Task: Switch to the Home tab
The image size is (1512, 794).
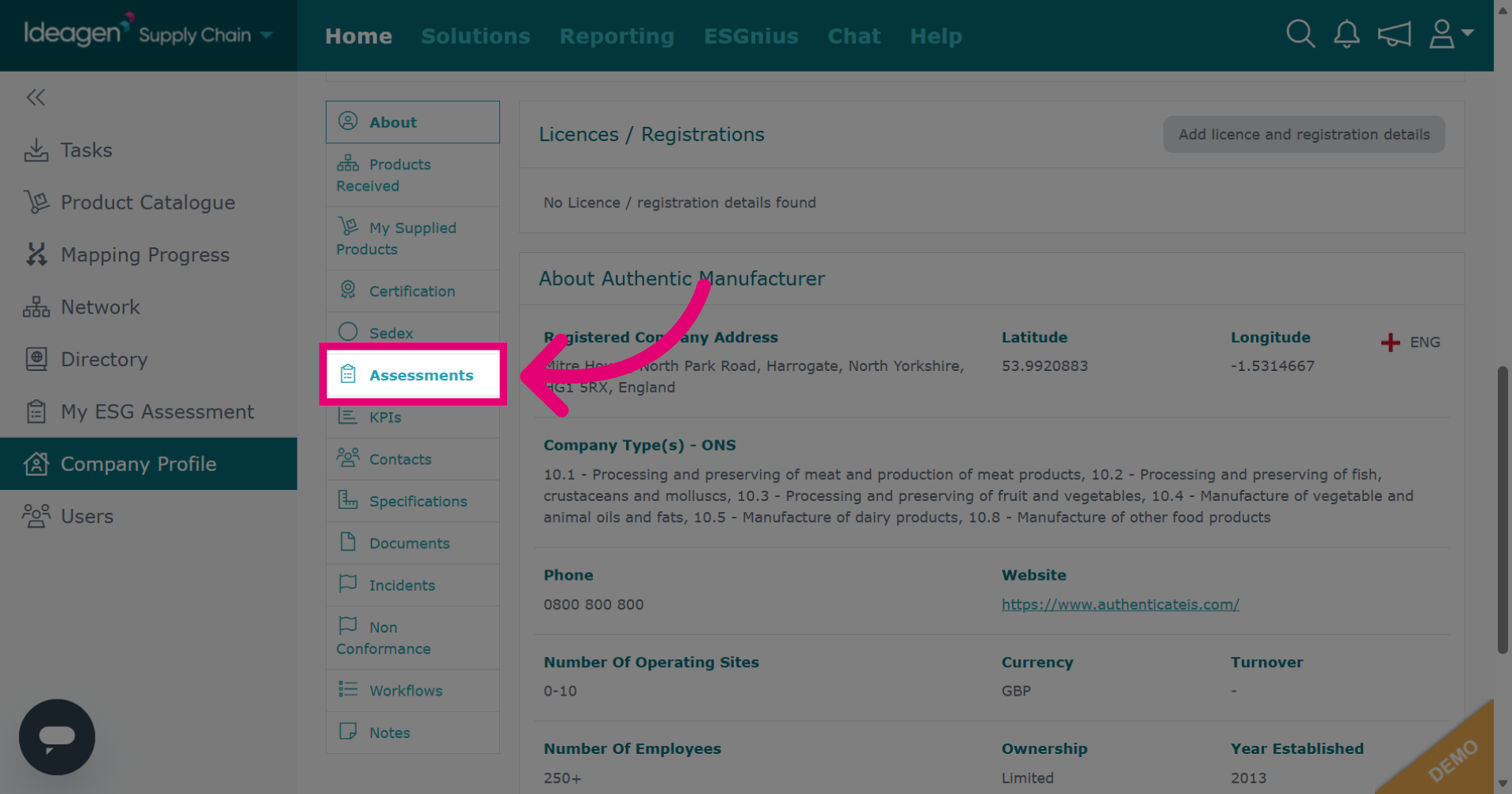Action: click(x=358, y=36)
